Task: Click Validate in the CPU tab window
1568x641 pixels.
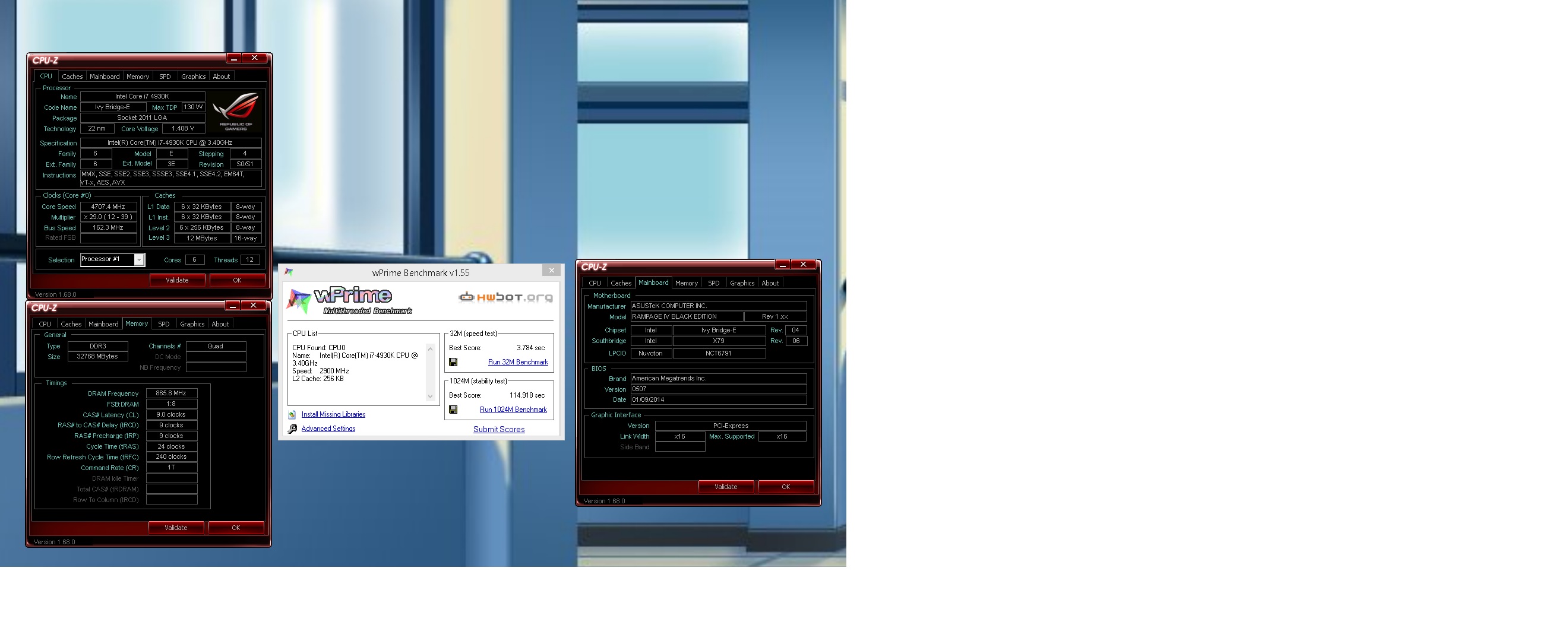Action: point(177,280)
